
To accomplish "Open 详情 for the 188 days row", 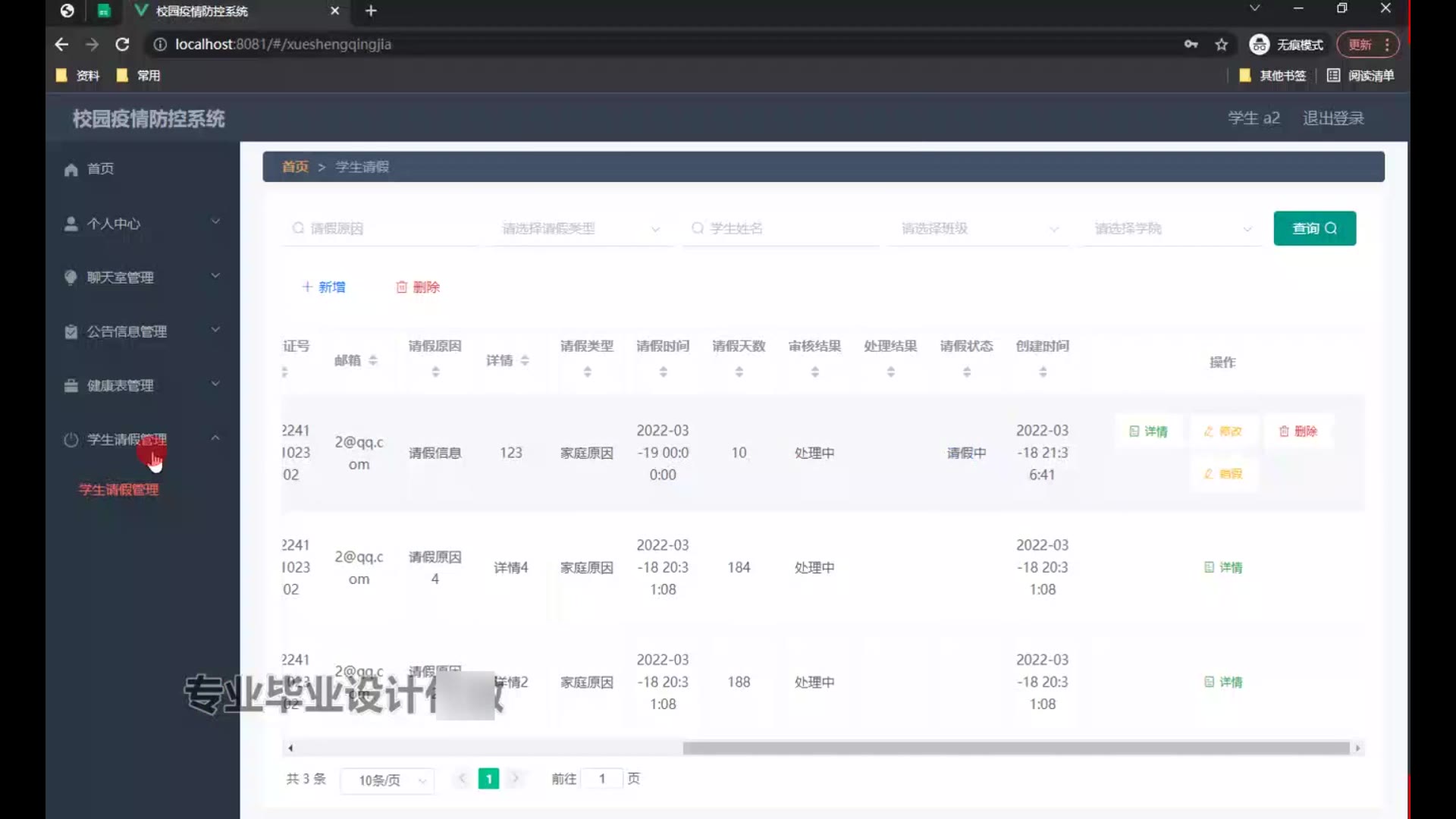I will [1223, 682].
